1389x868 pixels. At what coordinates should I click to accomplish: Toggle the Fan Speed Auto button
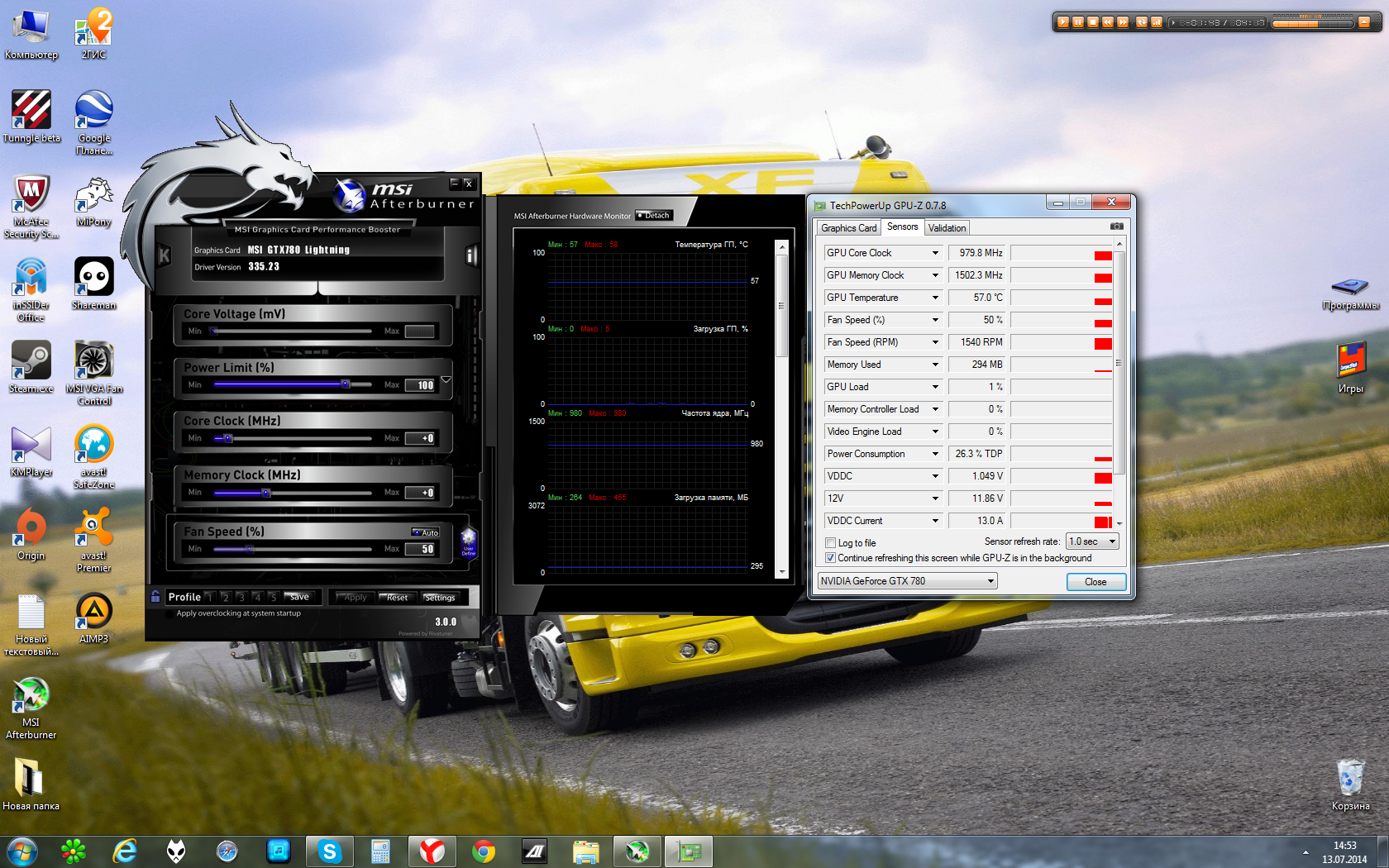(426, 532)
